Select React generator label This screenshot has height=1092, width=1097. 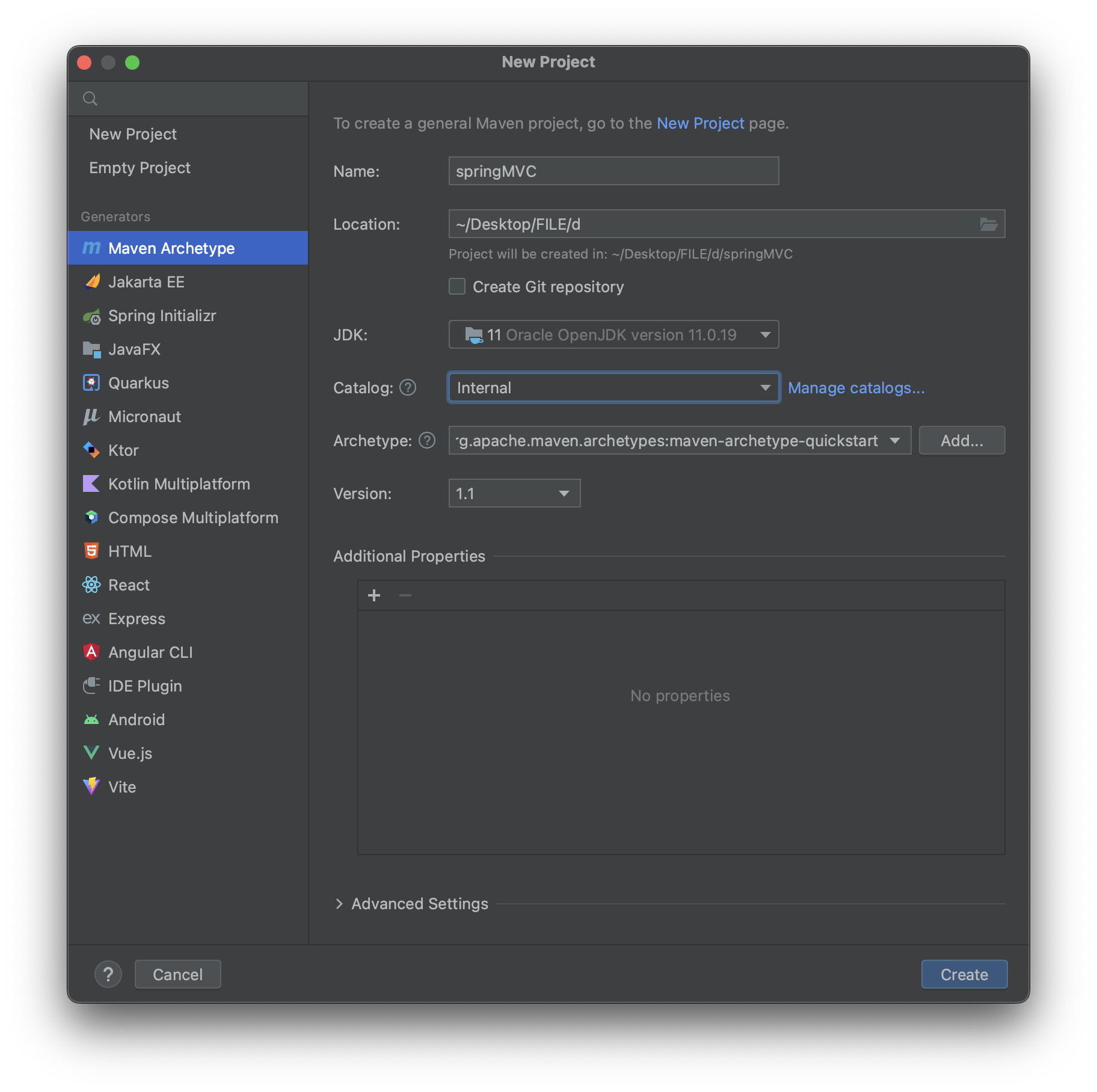pyautogui.click(x=129, y=585)
